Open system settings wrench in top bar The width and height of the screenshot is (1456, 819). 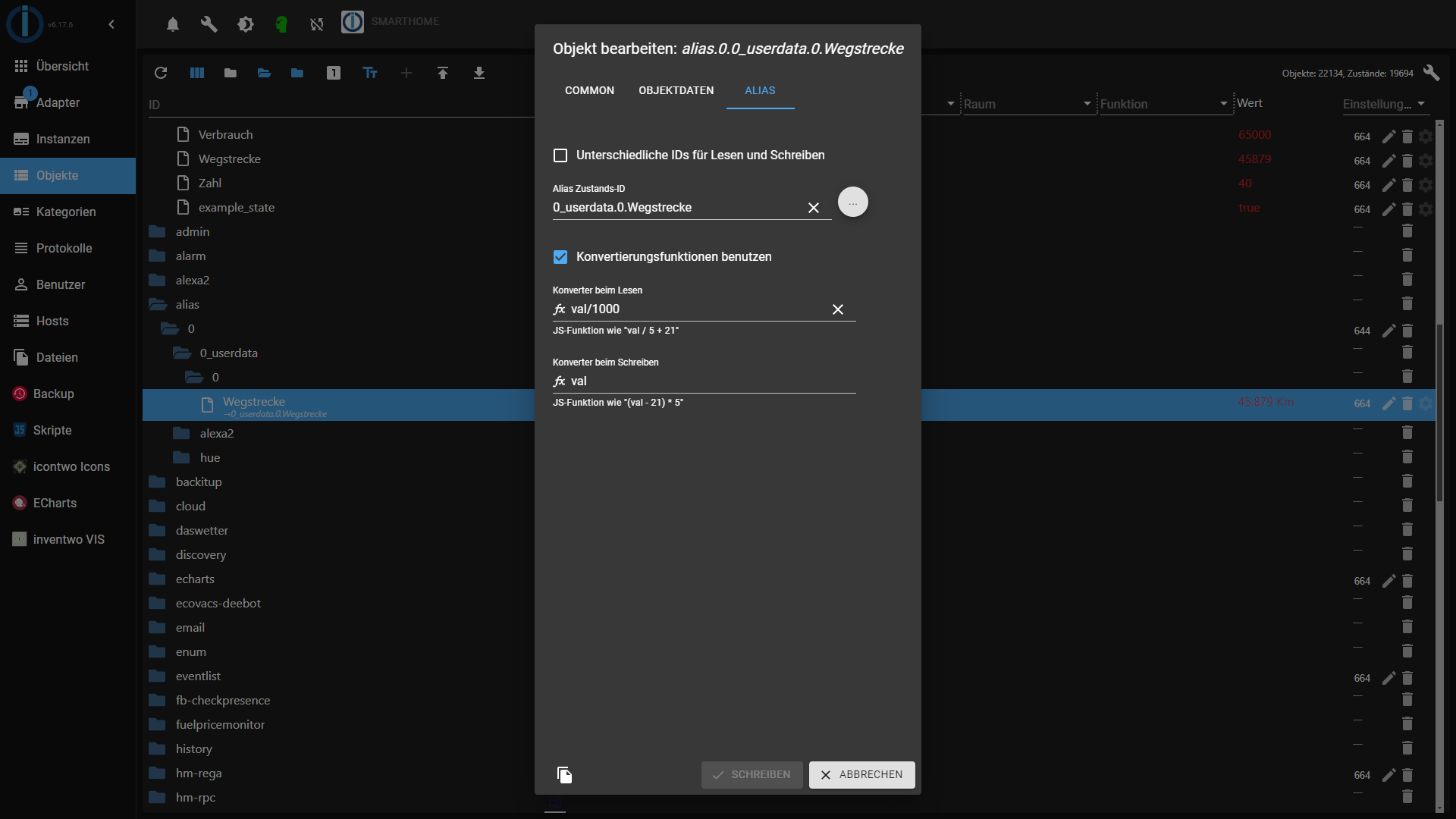click(x=209, y=24)
